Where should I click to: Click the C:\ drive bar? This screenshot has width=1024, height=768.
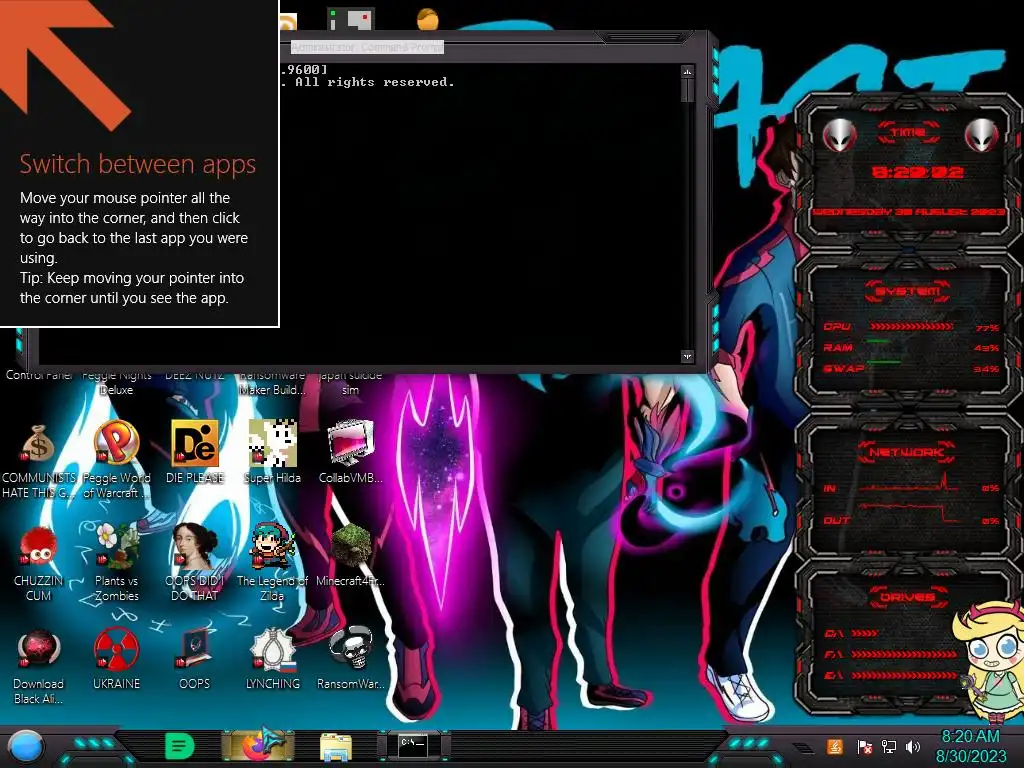(865, 633)
